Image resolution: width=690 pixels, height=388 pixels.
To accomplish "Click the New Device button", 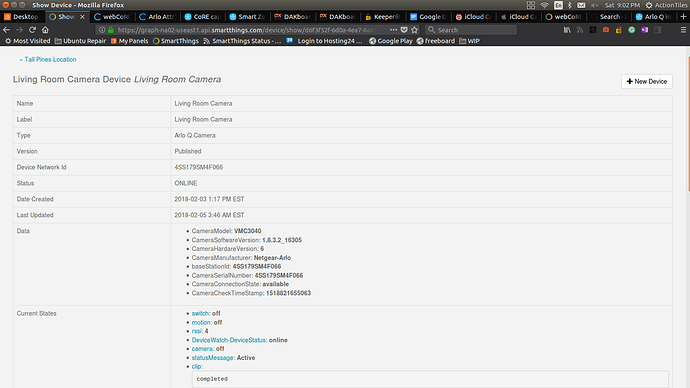I will pos(647,81).
